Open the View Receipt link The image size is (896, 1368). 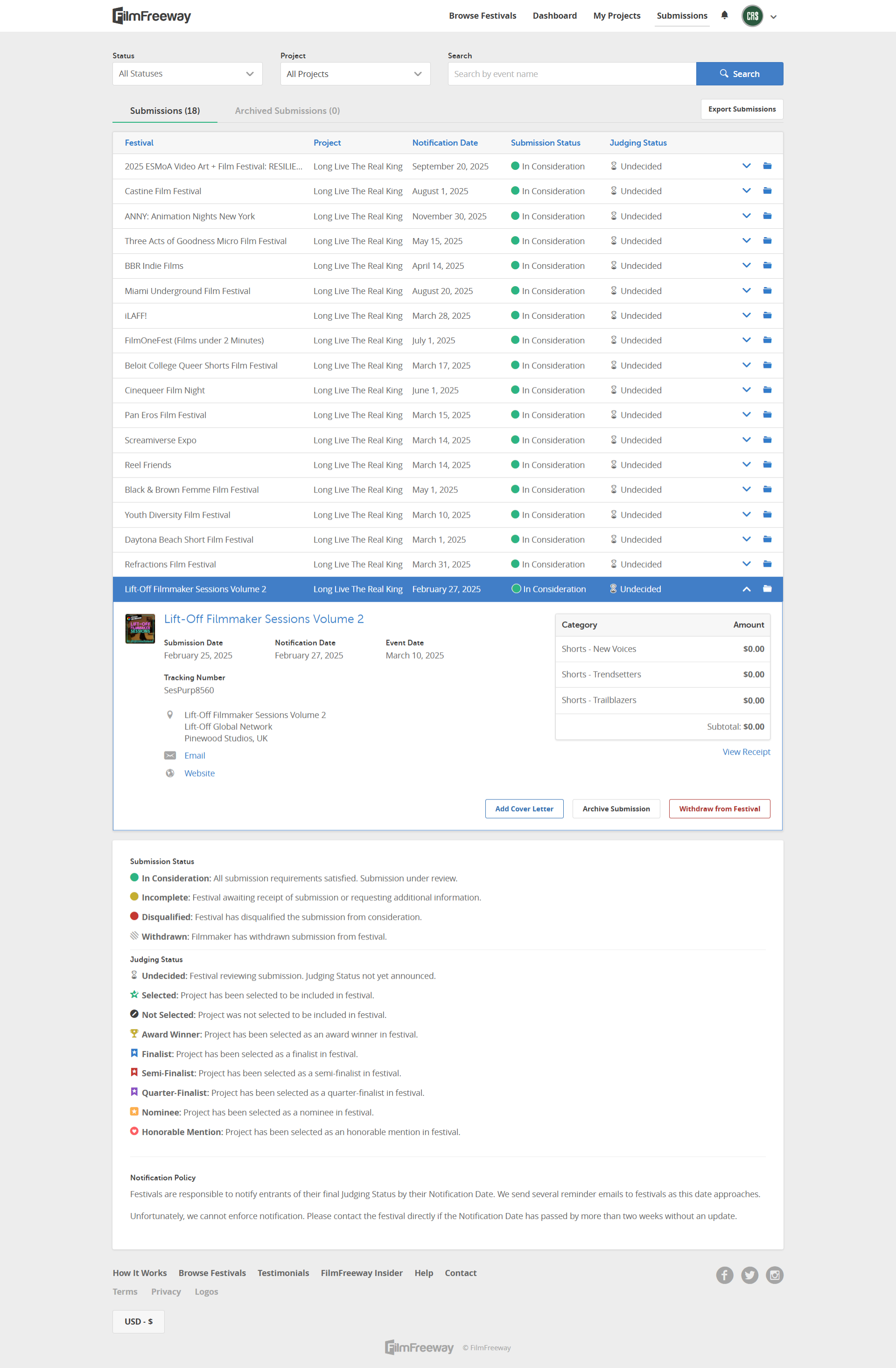point(746,752)
